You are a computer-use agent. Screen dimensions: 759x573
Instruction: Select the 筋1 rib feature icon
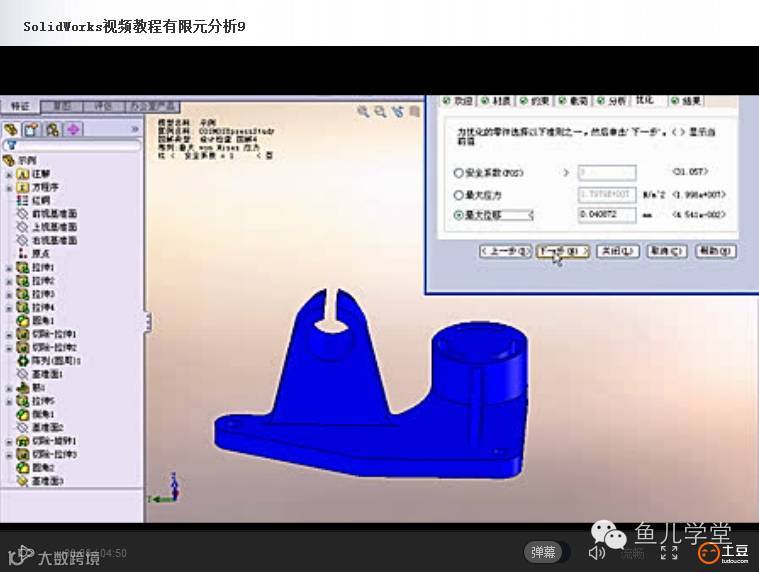pos(23,388)
